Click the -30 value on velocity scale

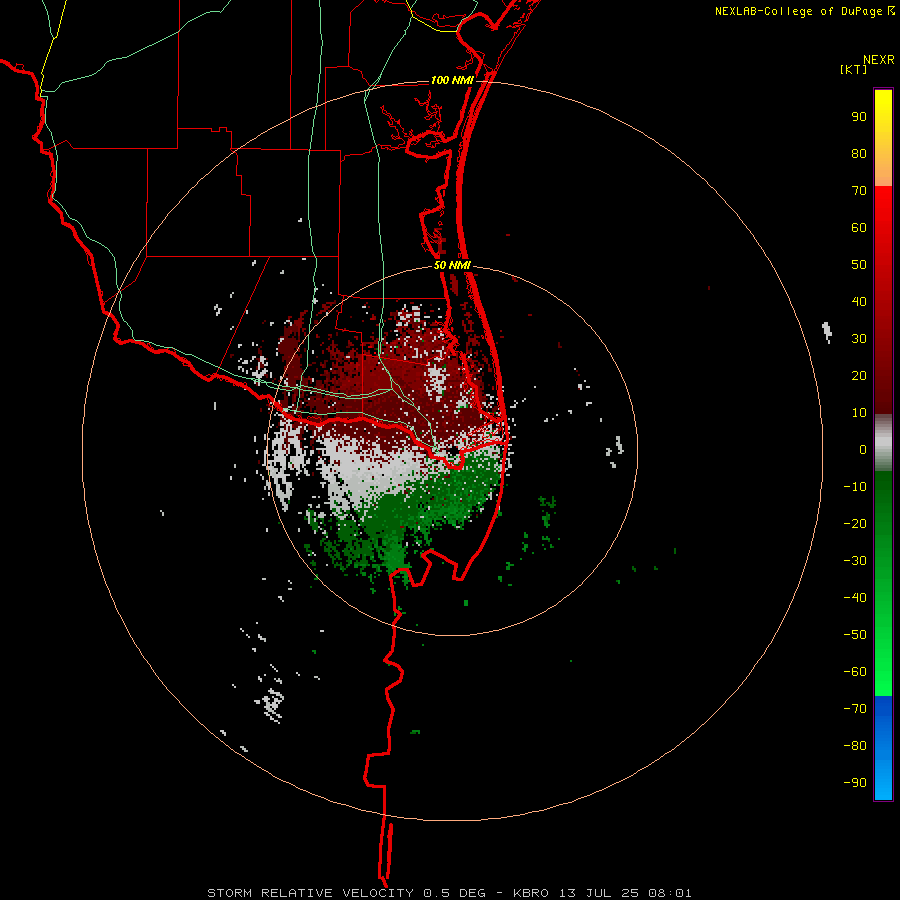pos(855,561)
